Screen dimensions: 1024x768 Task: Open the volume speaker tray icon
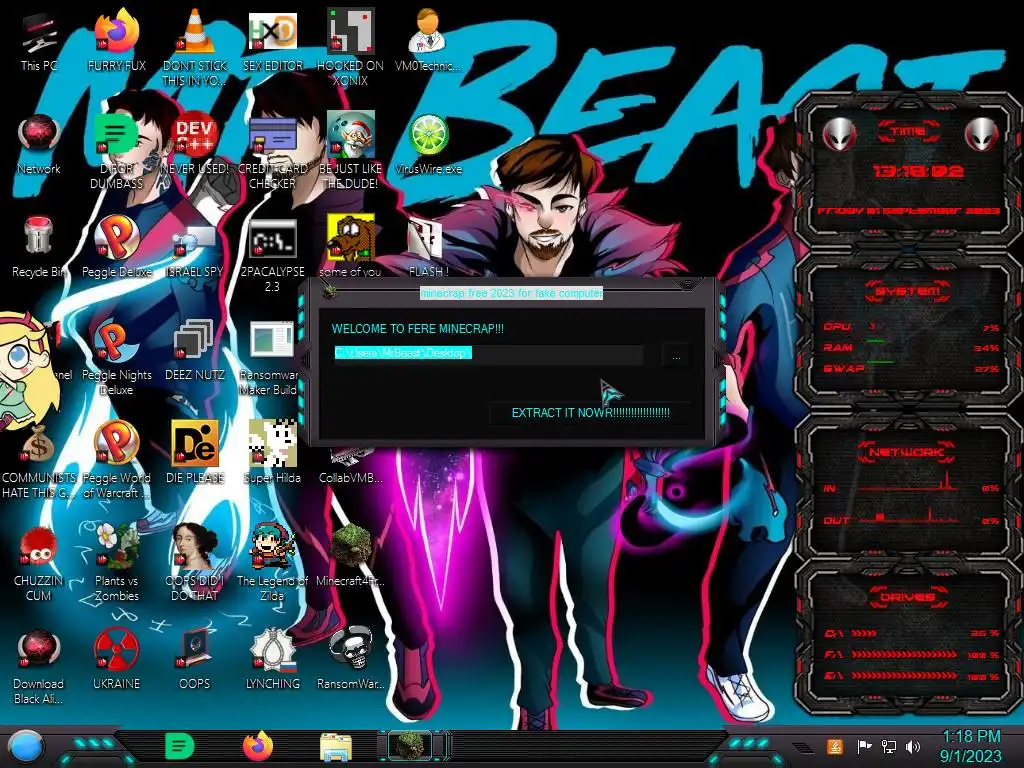tap(913, 746)
